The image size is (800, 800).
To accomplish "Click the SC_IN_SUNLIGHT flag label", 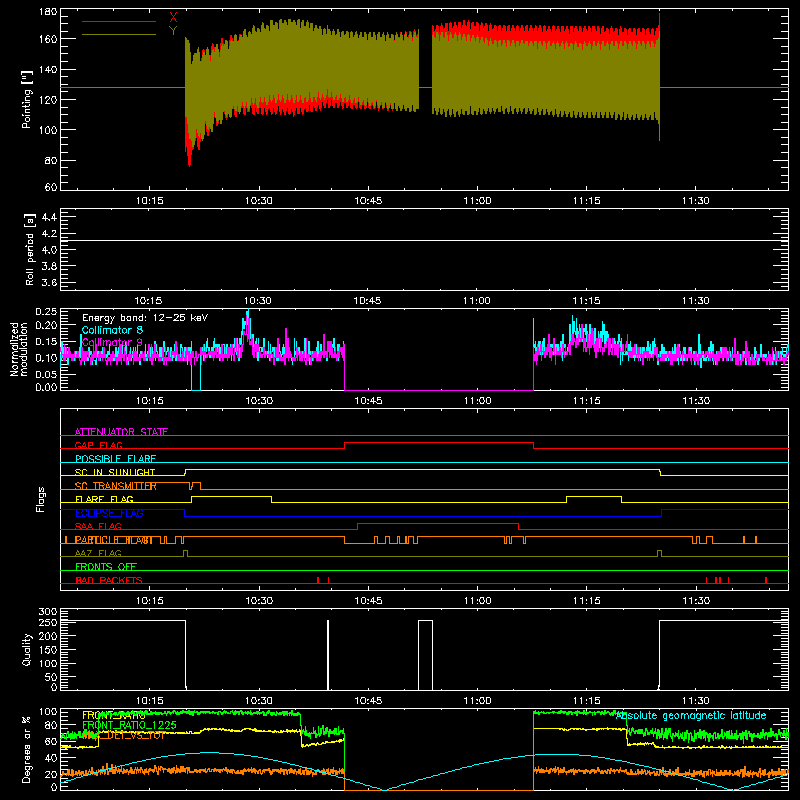I will point(115,472).
